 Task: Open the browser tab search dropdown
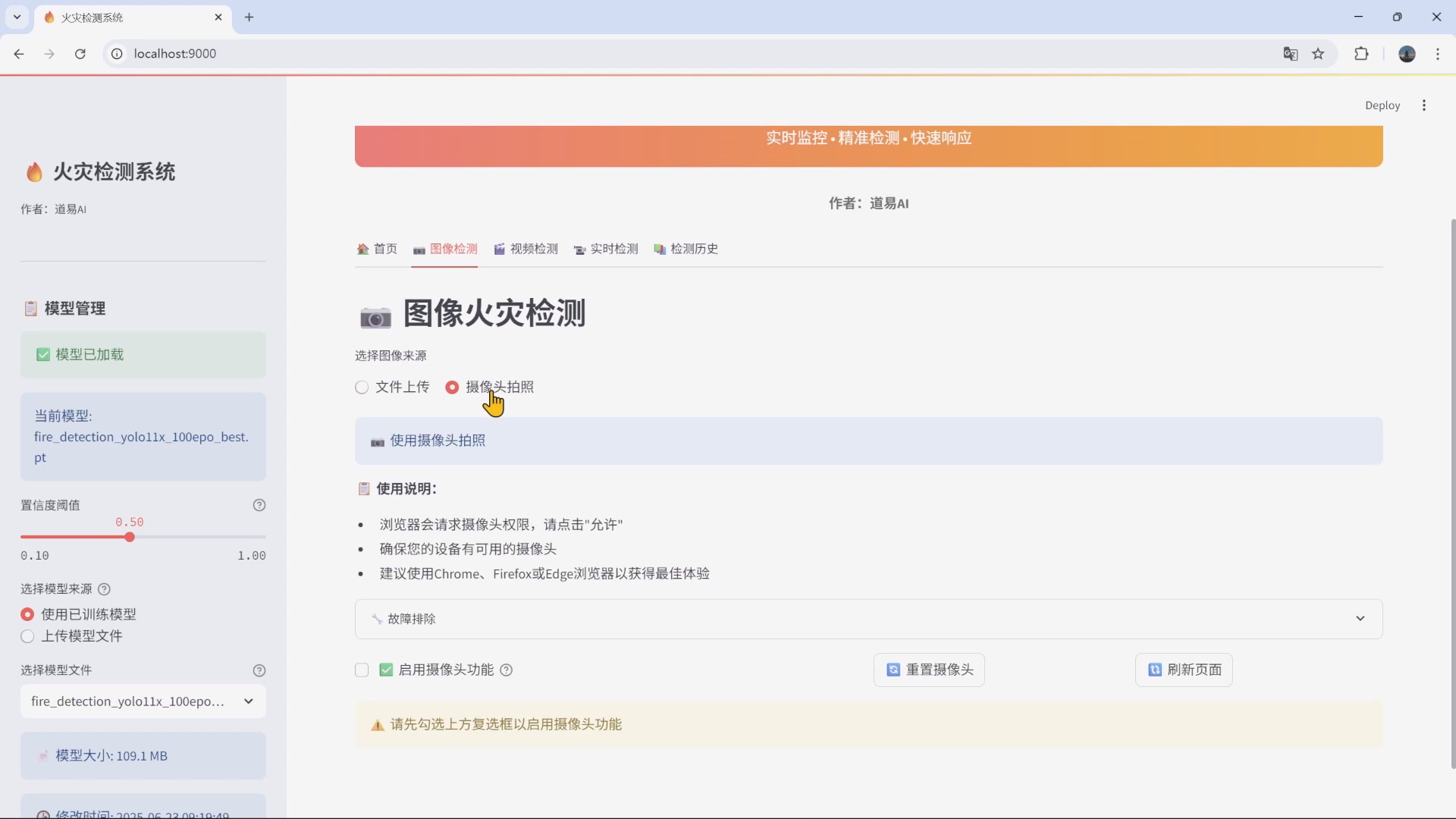(x=17, y=17)
